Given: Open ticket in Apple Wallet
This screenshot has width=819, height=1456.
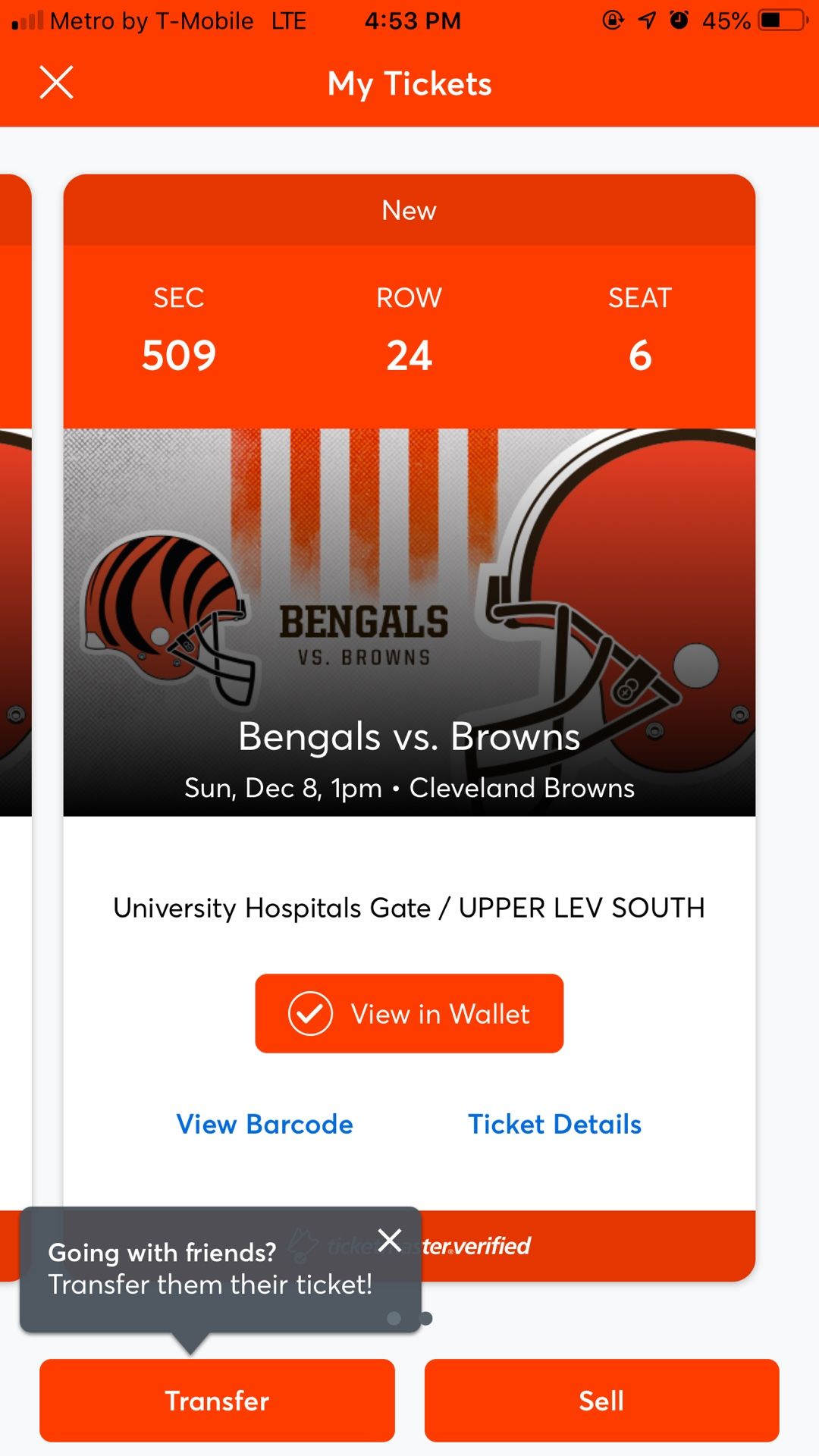Looking at the screenshot, I should 409,1014.
